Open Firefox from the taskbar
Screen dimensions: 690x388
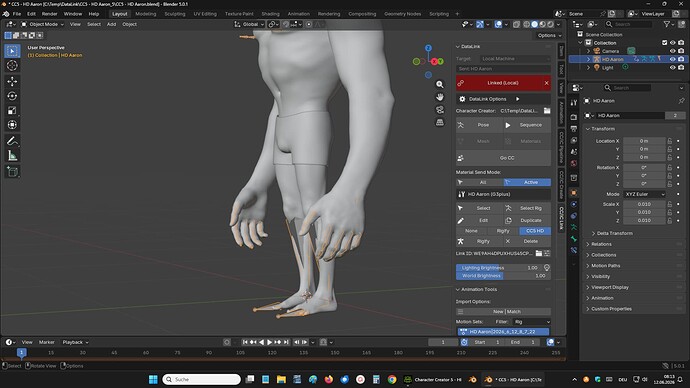tap(329, 379)
